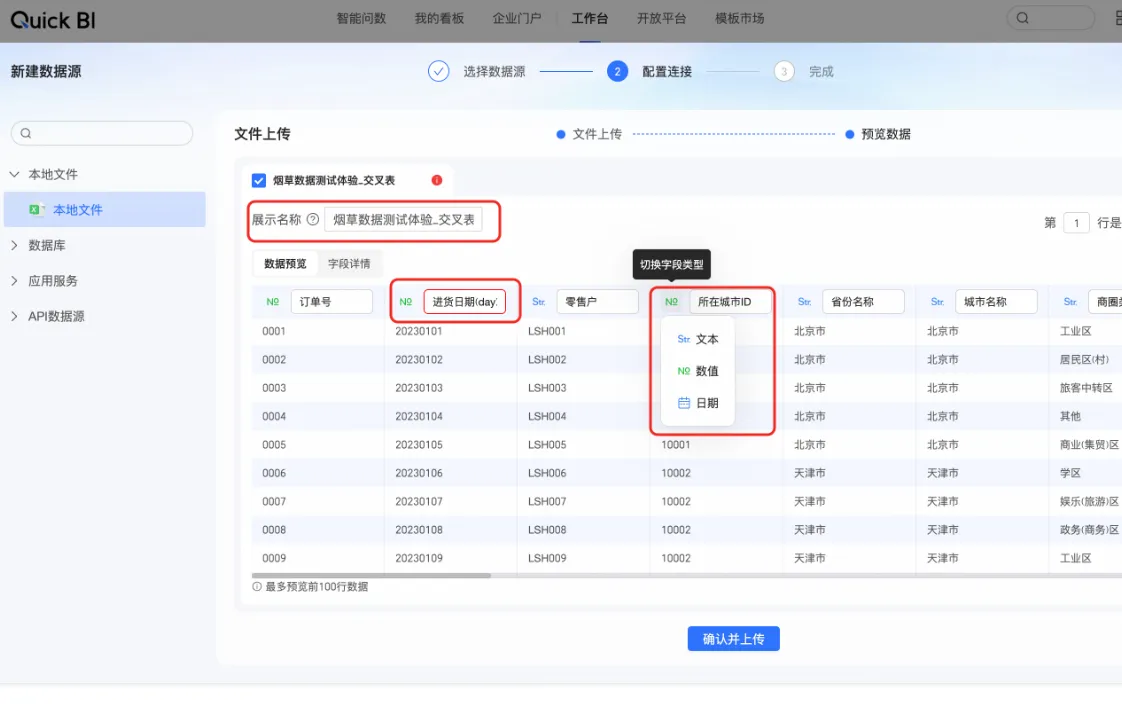Open the 智能问数 menu
The height and width of the screenshot is (707, 1122).
pyautogui.click(x=361, y=19)
